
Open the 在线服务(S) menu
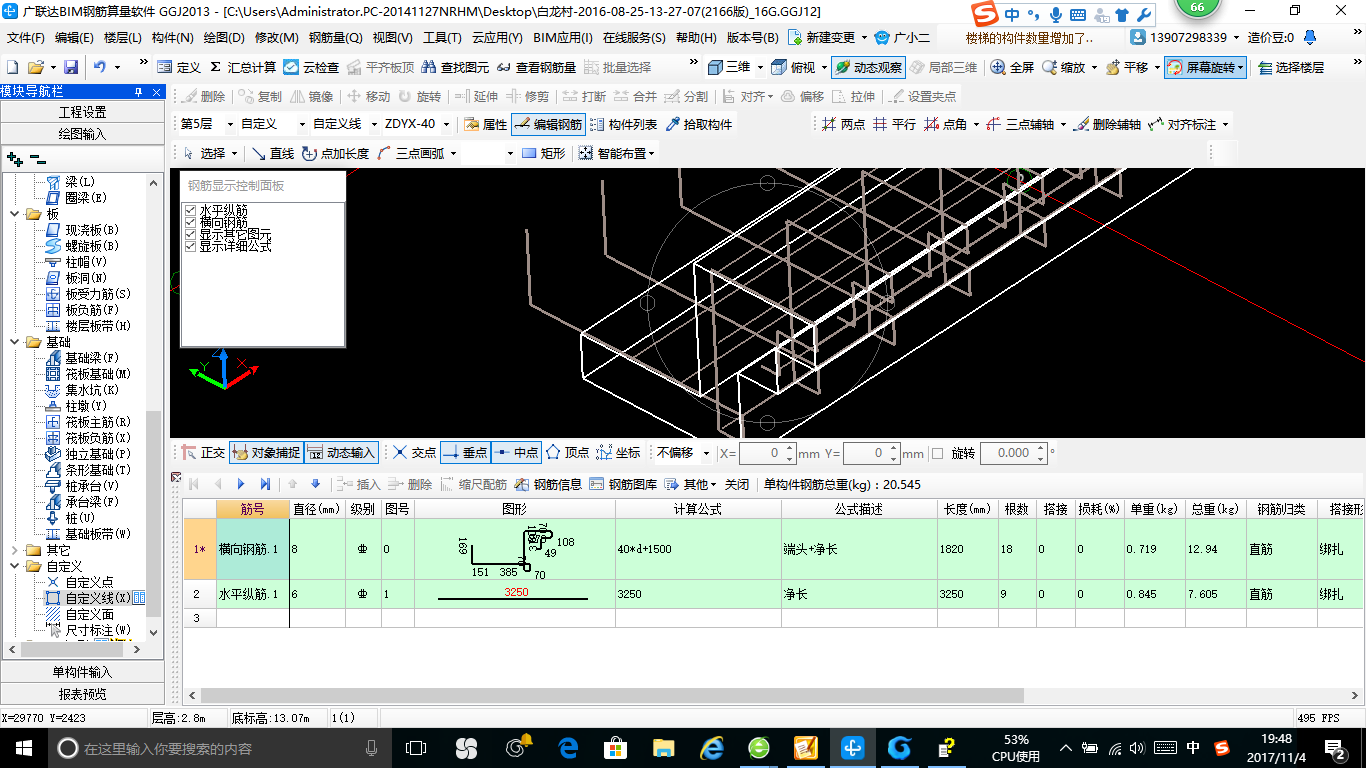[634, 38]
